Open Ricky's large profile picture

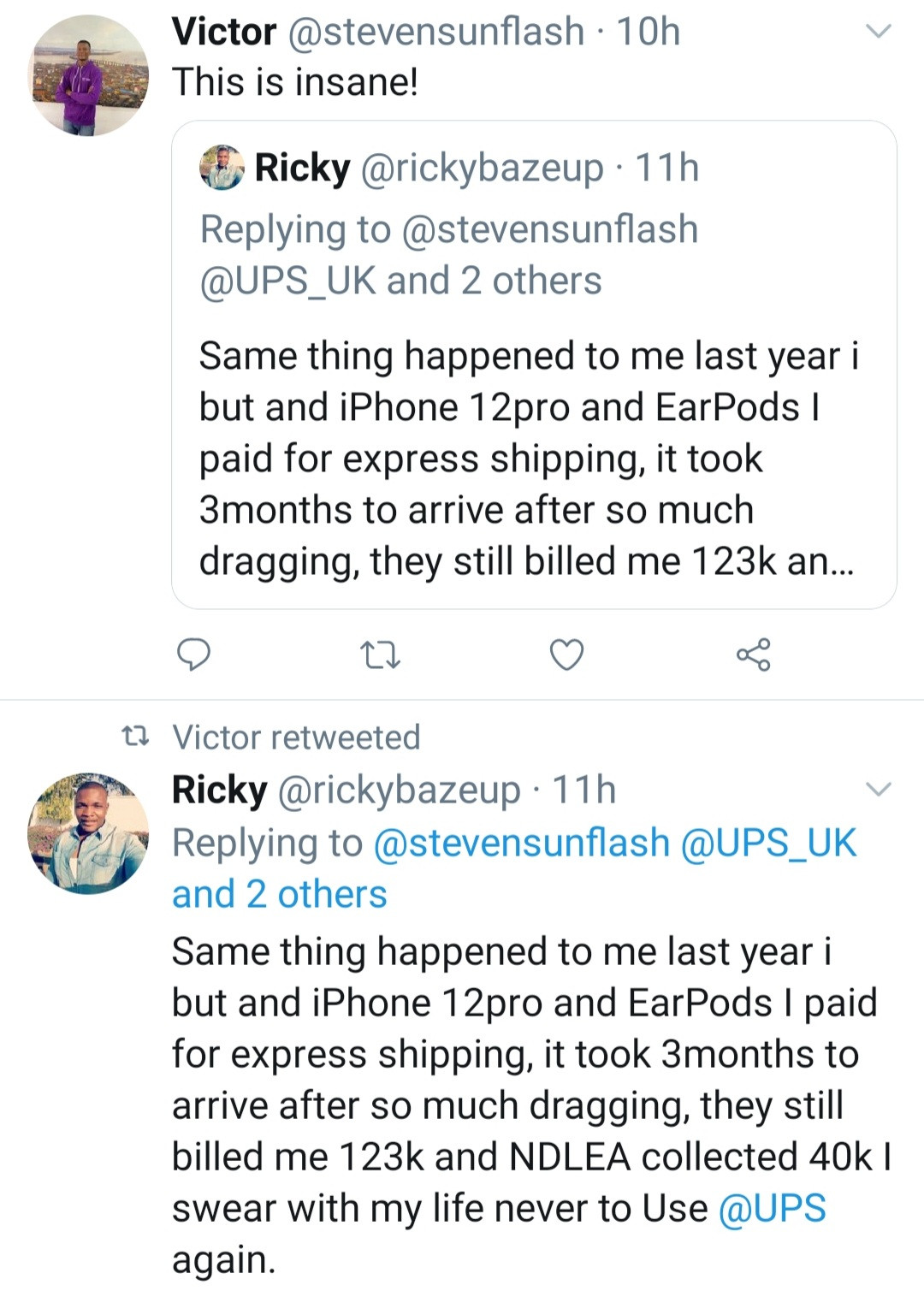(88, 833)
